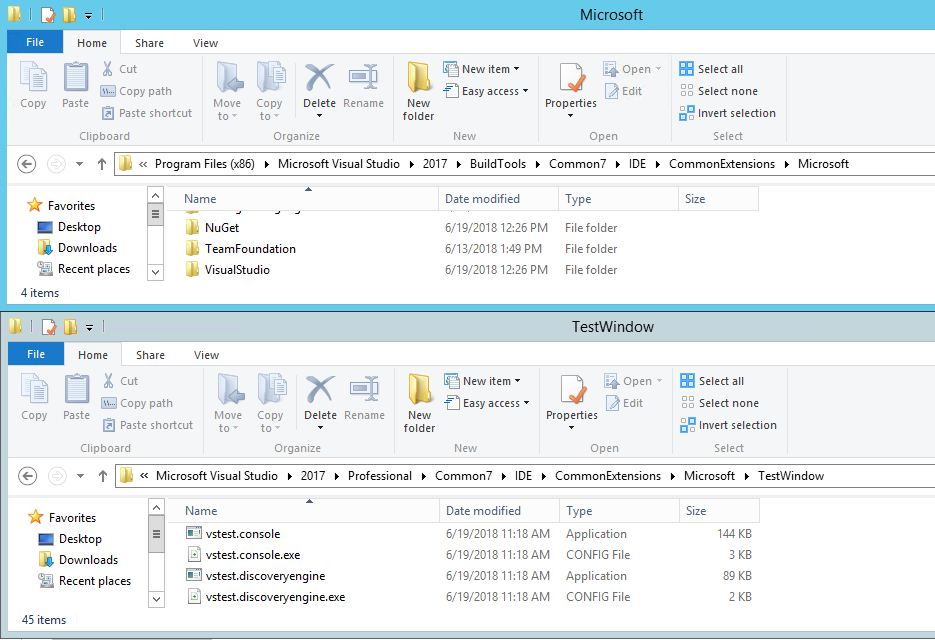Click Copy icon in Microsoft window clipboard group
Screen dimensions: 935x640
coord(33,77)
